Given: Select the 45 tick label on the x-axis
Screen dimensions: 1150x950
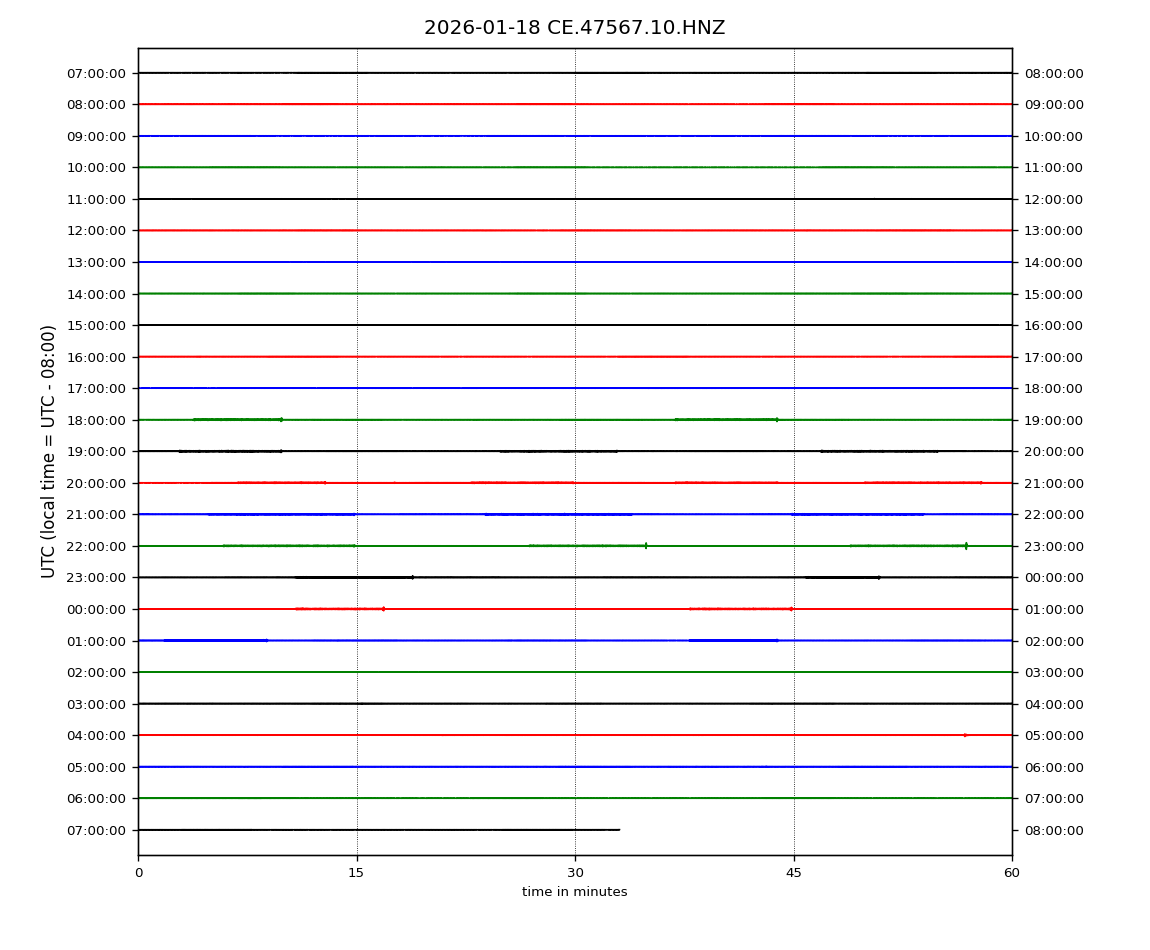Looking at the screenshot, I should tap(794, 873).
